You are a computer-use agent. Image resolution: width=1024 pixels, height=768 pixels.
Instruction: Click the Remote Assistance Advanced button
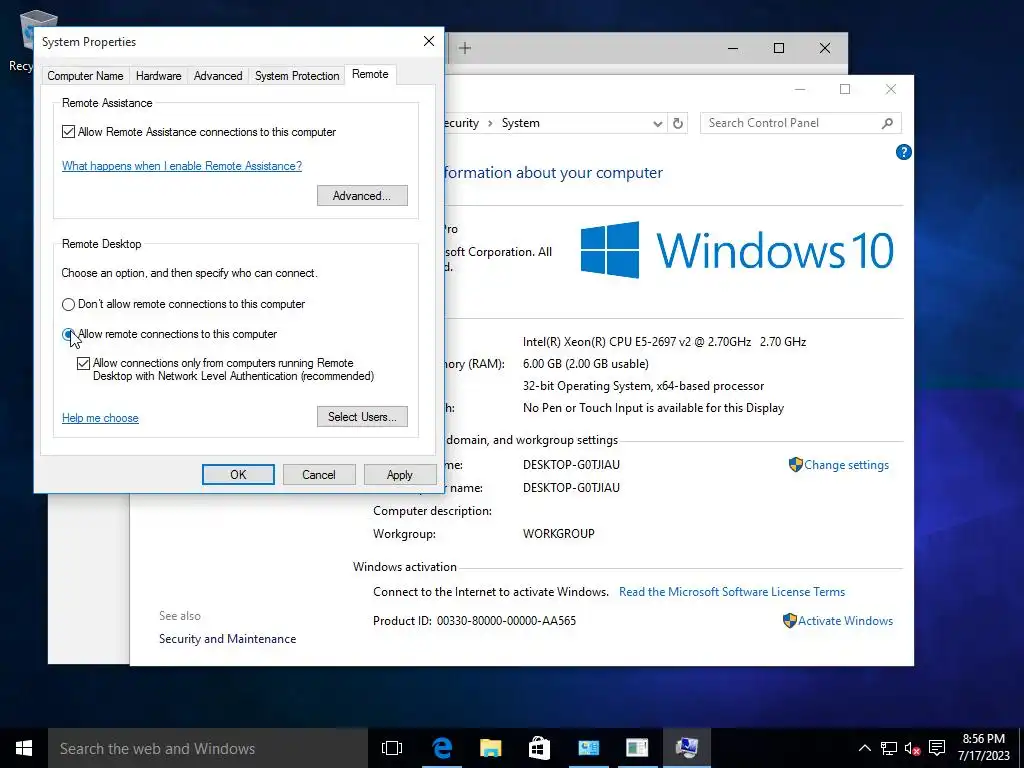click(362, 196)
